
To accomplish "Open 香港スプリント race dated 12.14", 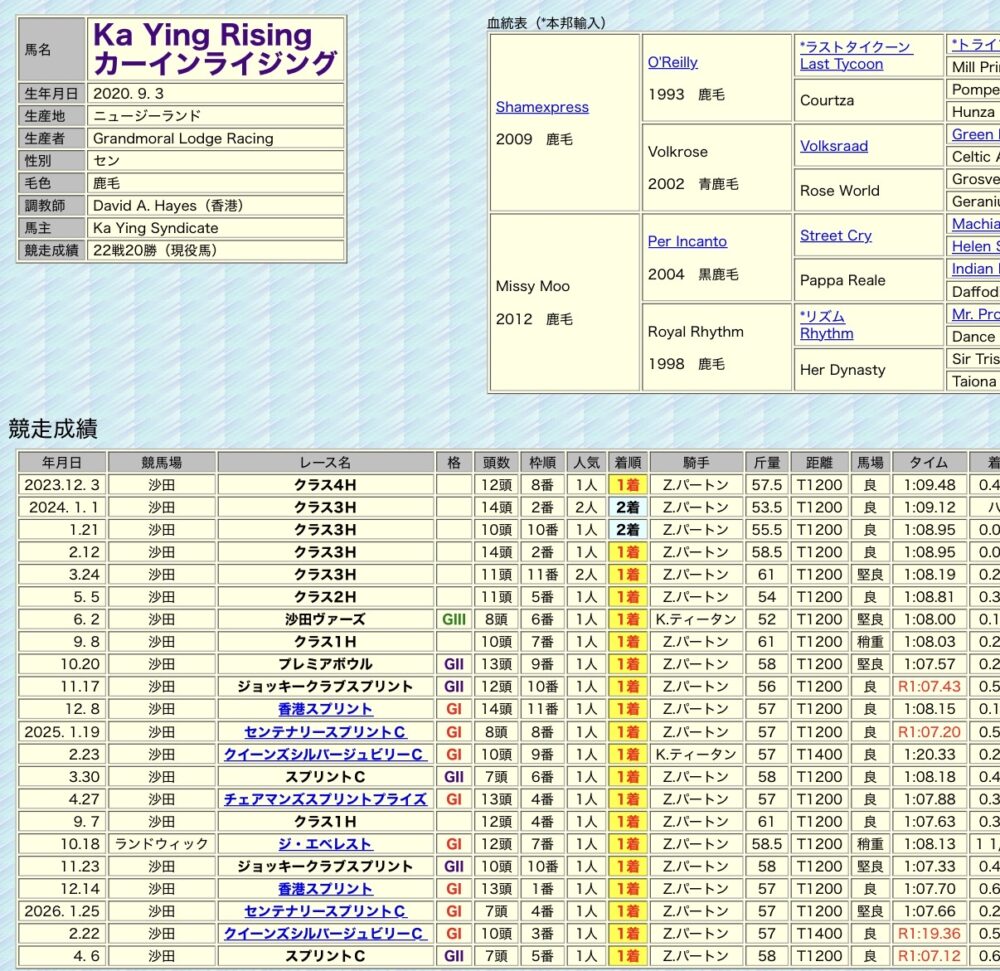I will 325,889.
